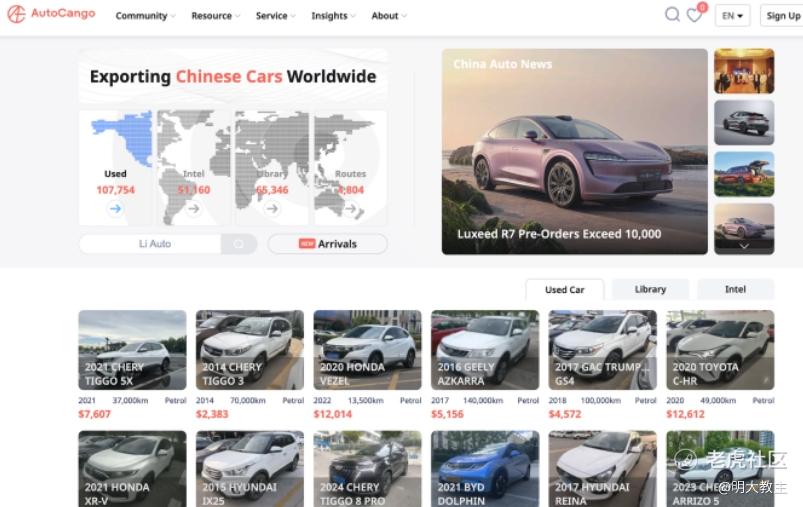Screen dimensions: 803x507
Task: Expand the Community menu
Action: click(x=145, y=16)
